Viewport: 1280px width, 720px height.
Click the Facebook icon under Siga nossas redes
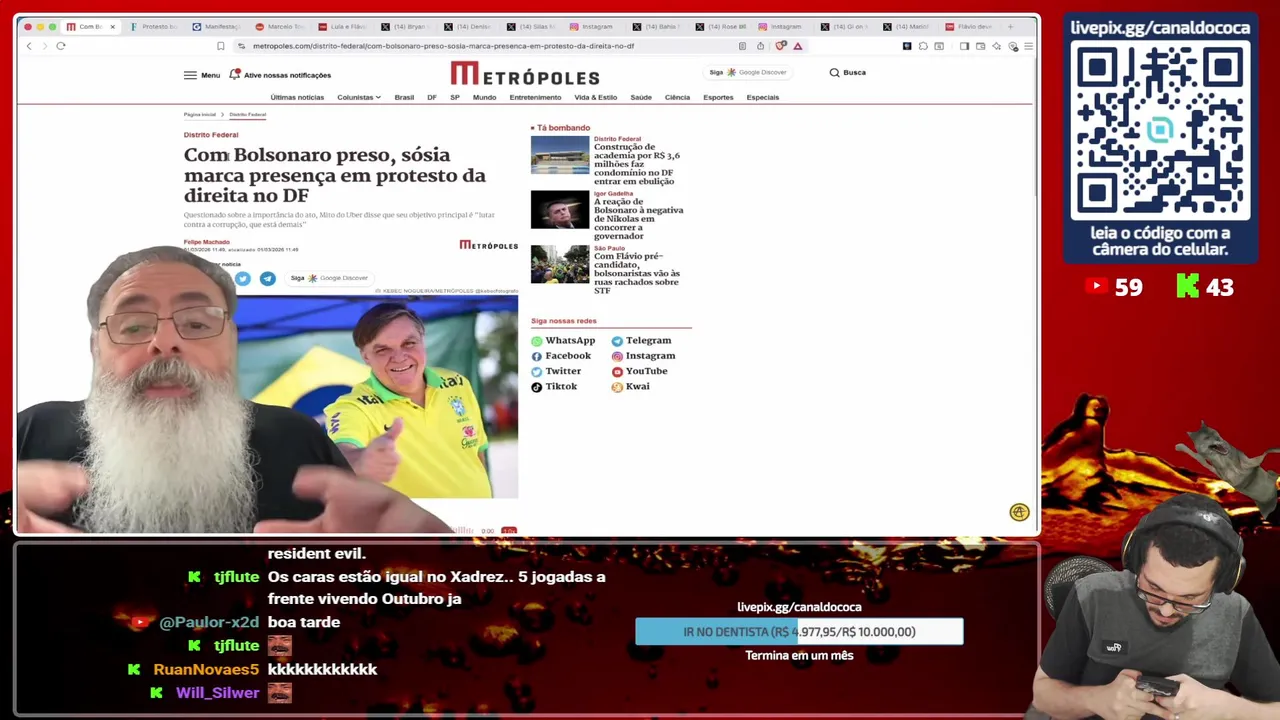(537, 356)
